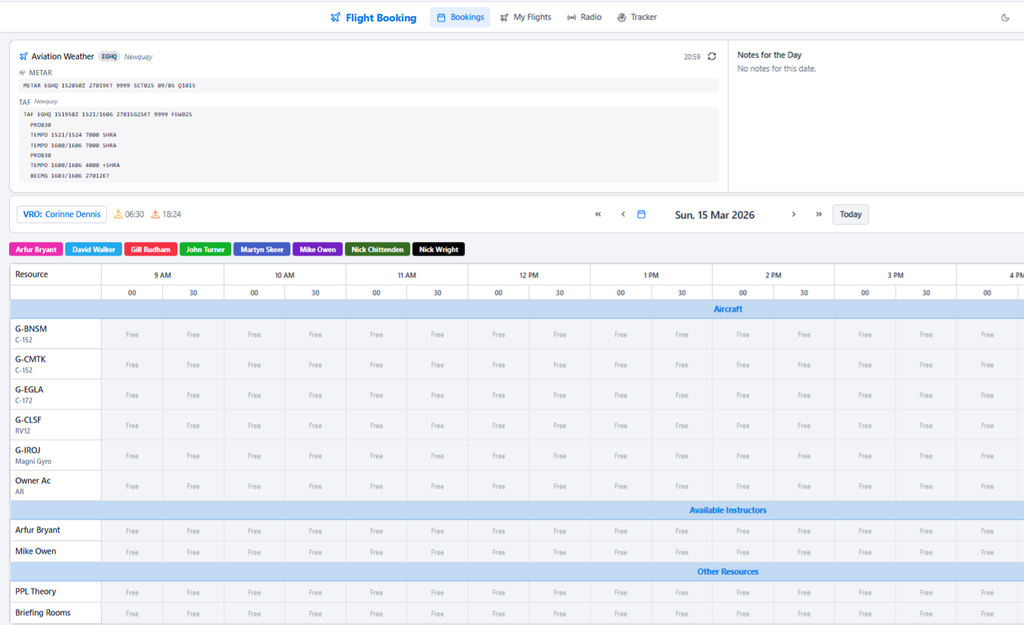Screen dimensions: 1024x625
Task: Select the red Gill Rudham color chip
Action: tap(151, 248)
